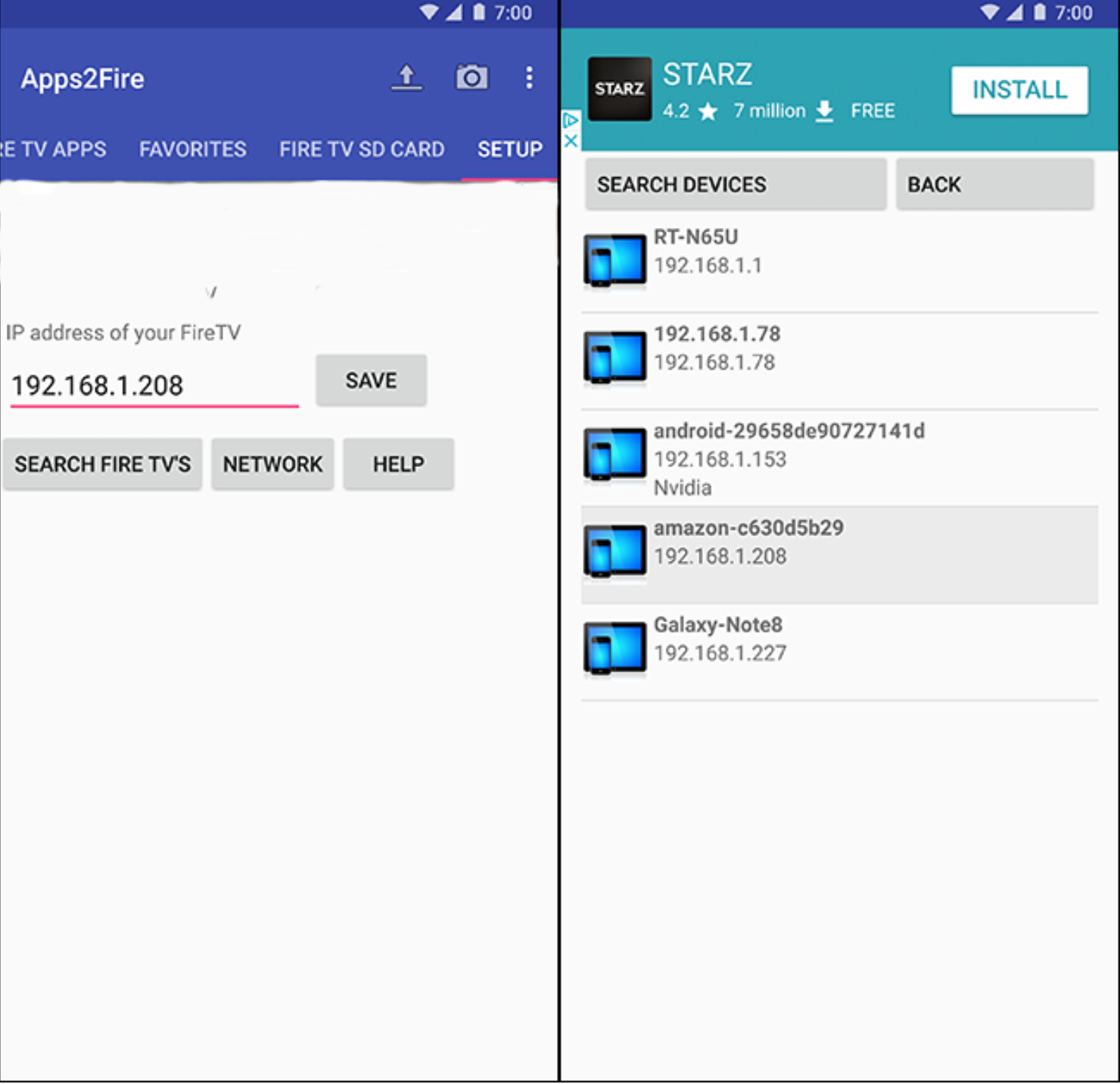Open the camera screenshot icon
The width and height of the screenshot is (1120, 1084).
(471, 76)
